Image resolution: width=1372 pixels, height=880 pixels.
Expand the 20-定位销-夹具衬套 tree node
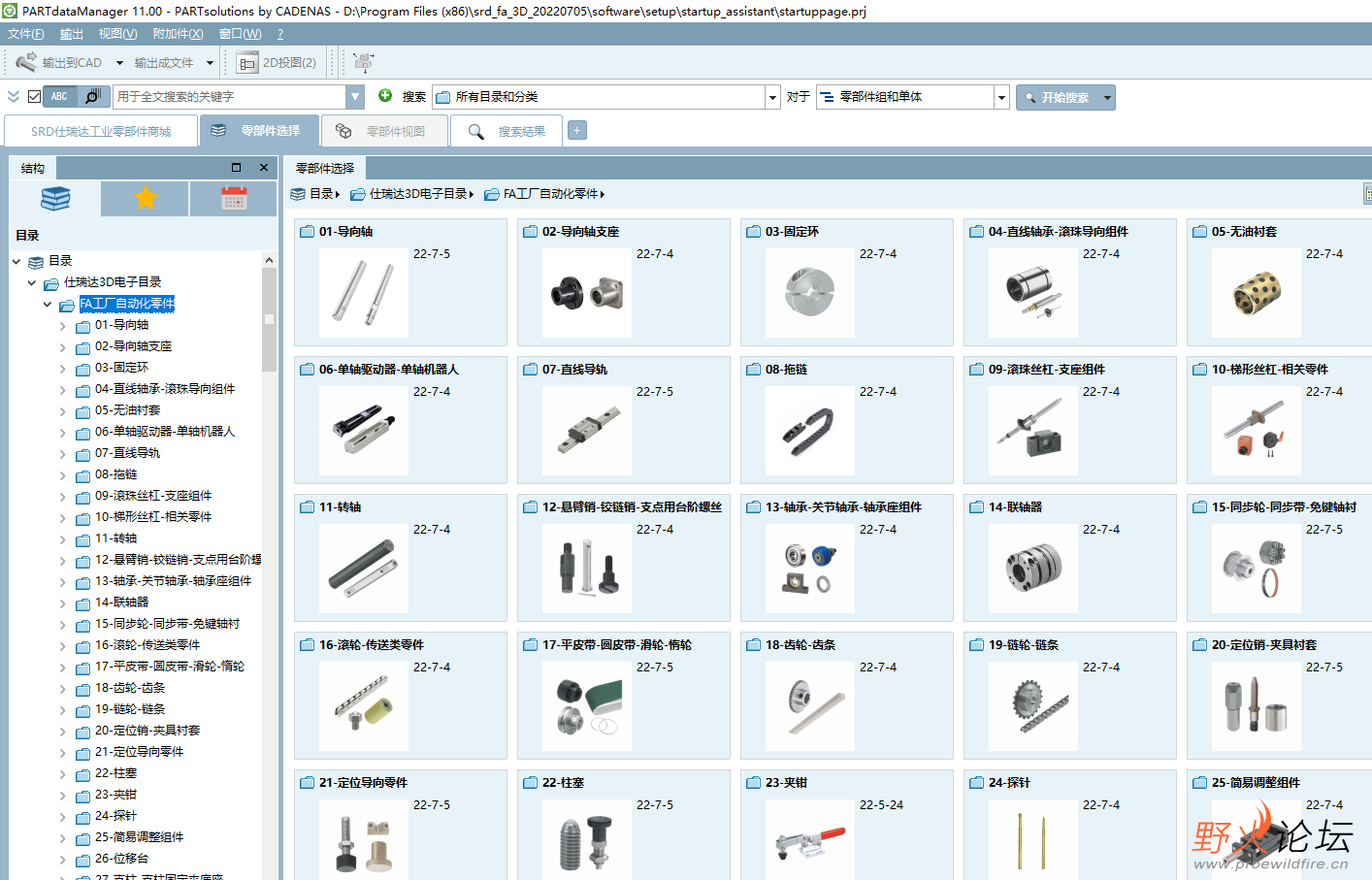pos(63,732)
